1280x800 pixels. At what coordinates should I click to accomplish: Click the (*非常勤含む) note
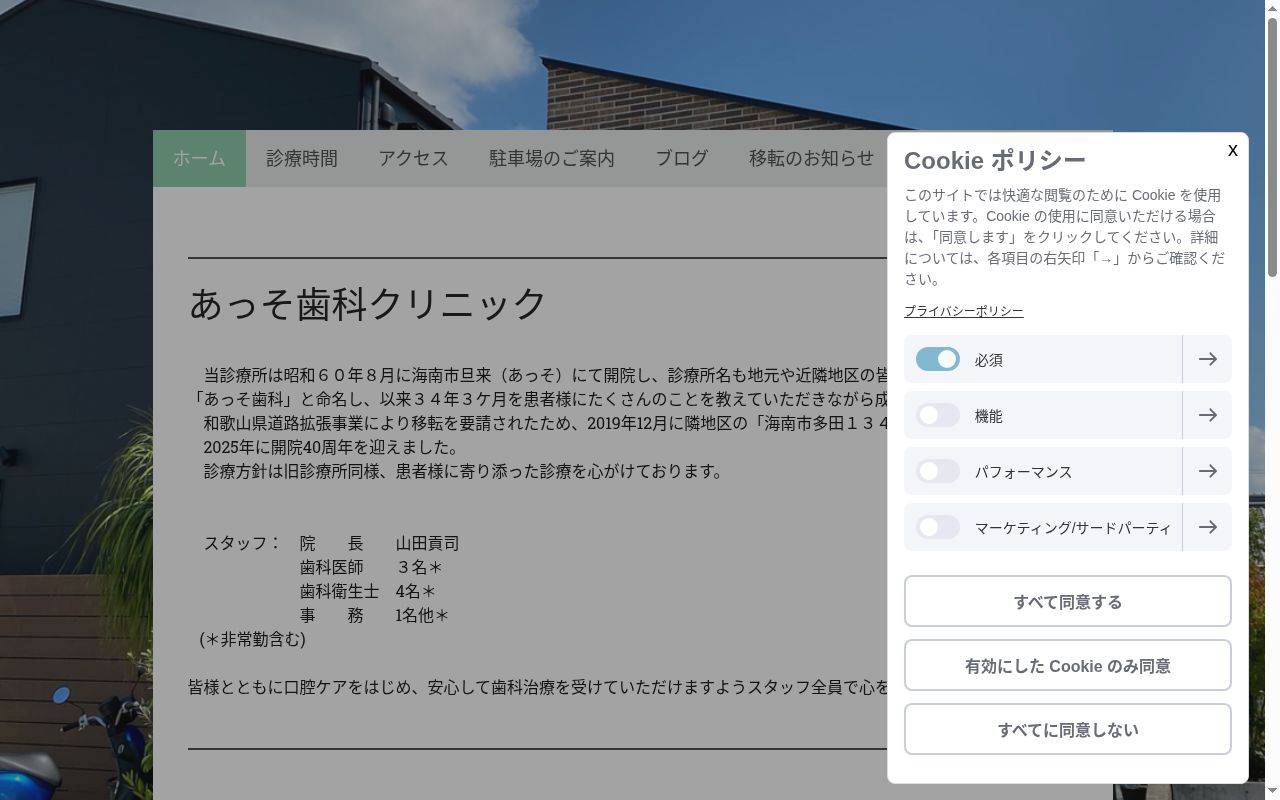click(x=252, y=639)
